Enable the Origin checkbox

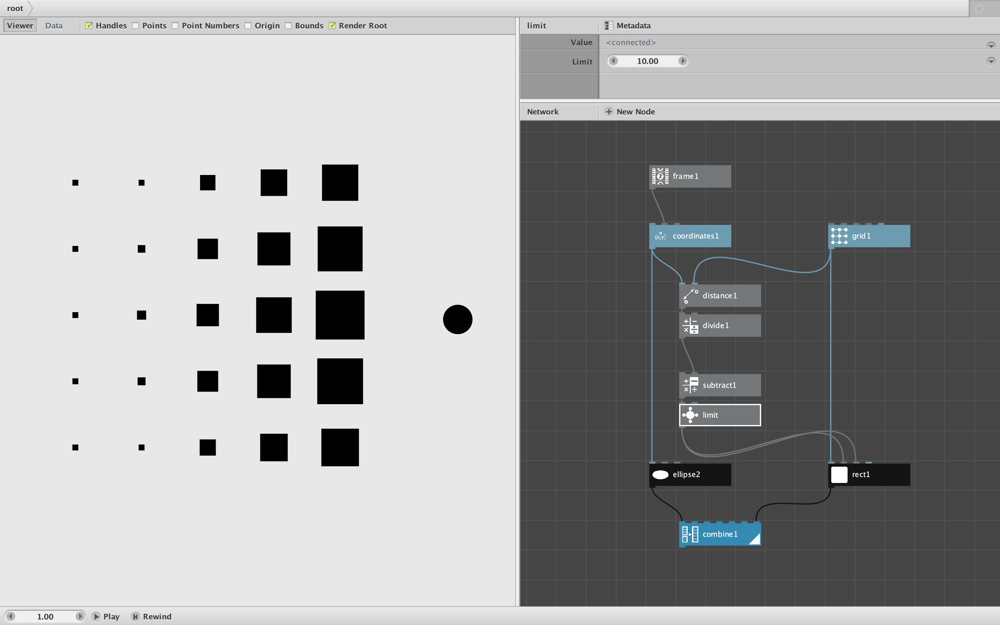pyautogui.click(x=247, y=26)
